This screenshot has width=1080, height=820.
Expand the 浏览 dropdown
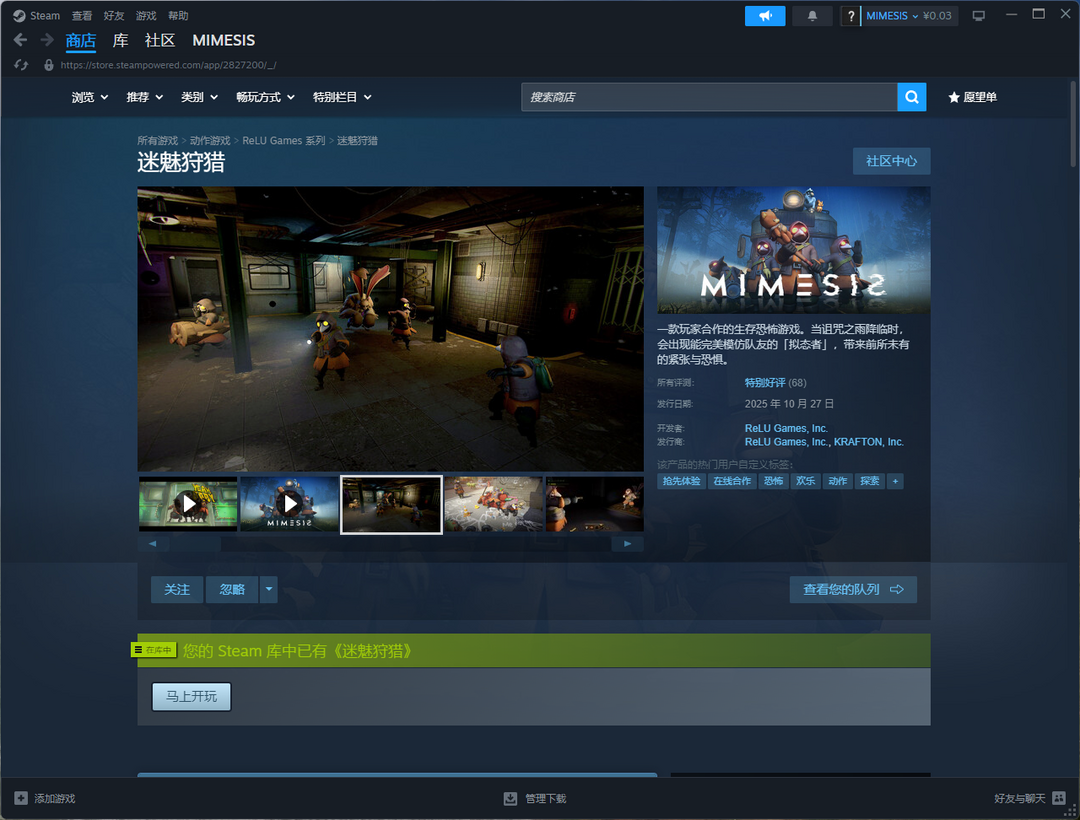pos(90,97)
